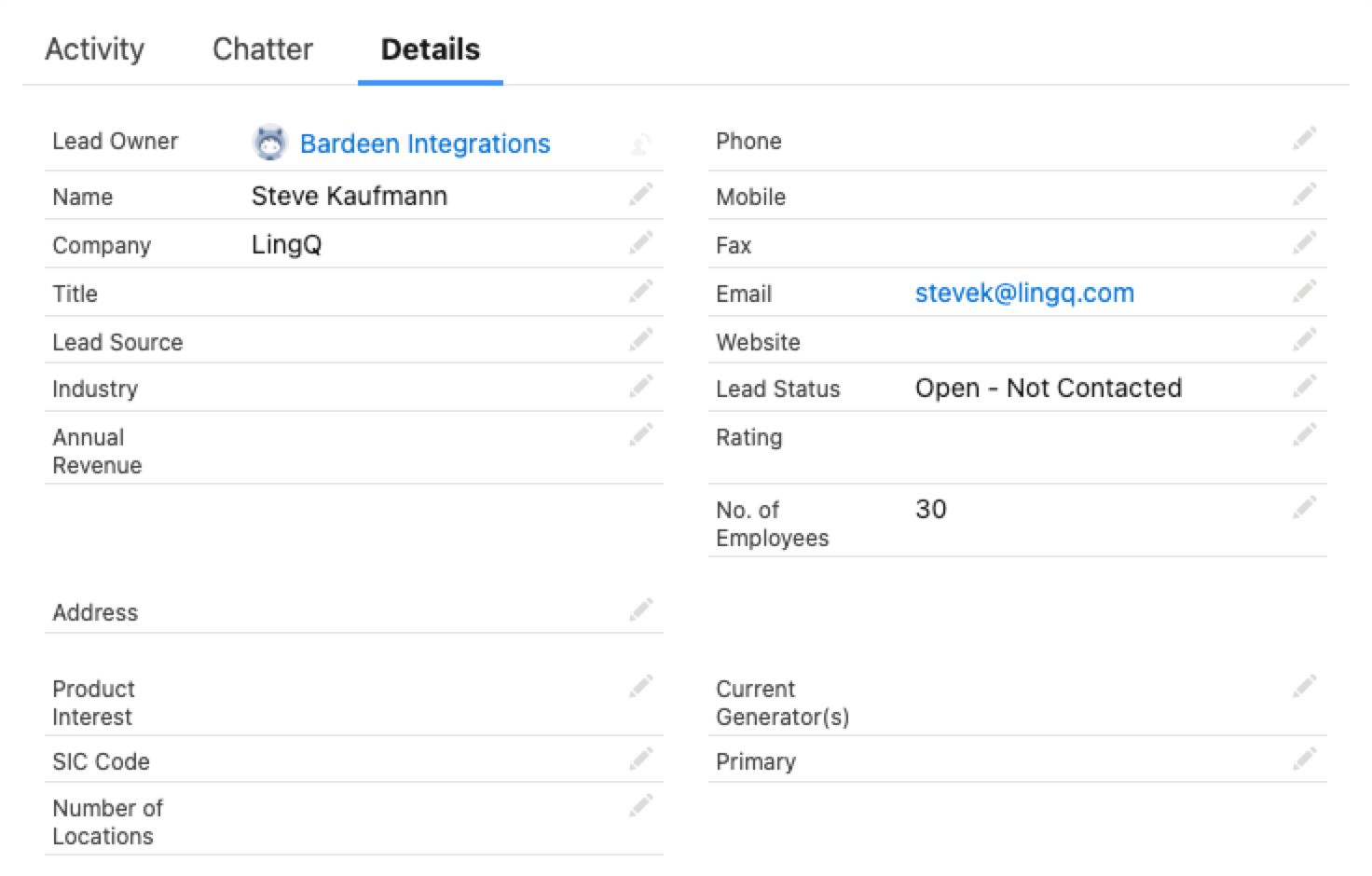Viewport: 1372px width, 876px height.
Task: Click the Lead Status label
Action: click(777, 389)
